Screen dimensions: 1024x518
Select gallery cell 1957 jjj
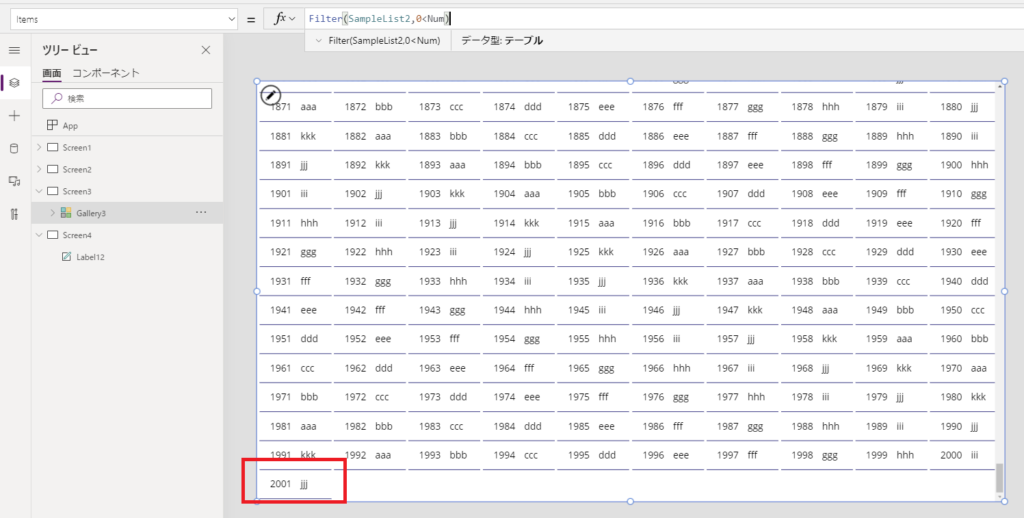[742, 338]
